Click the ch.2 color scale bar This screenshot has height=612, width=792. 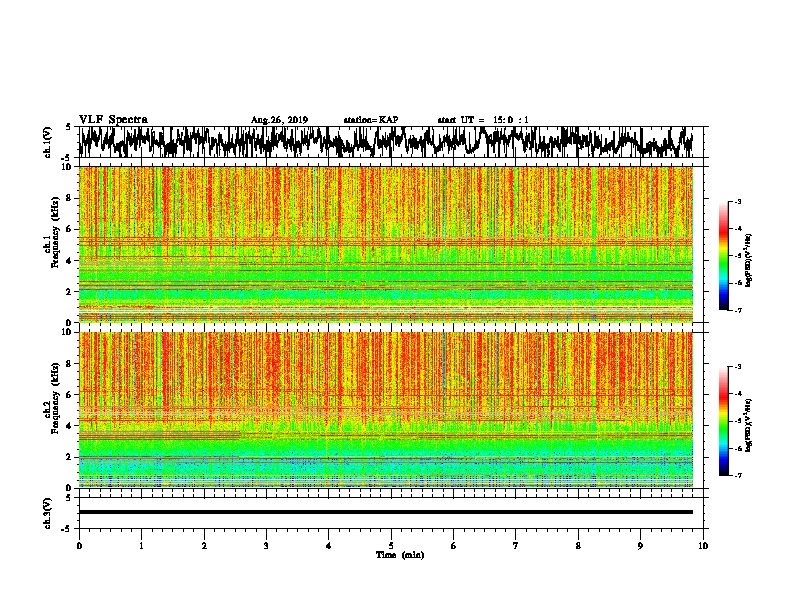point(723,421)
